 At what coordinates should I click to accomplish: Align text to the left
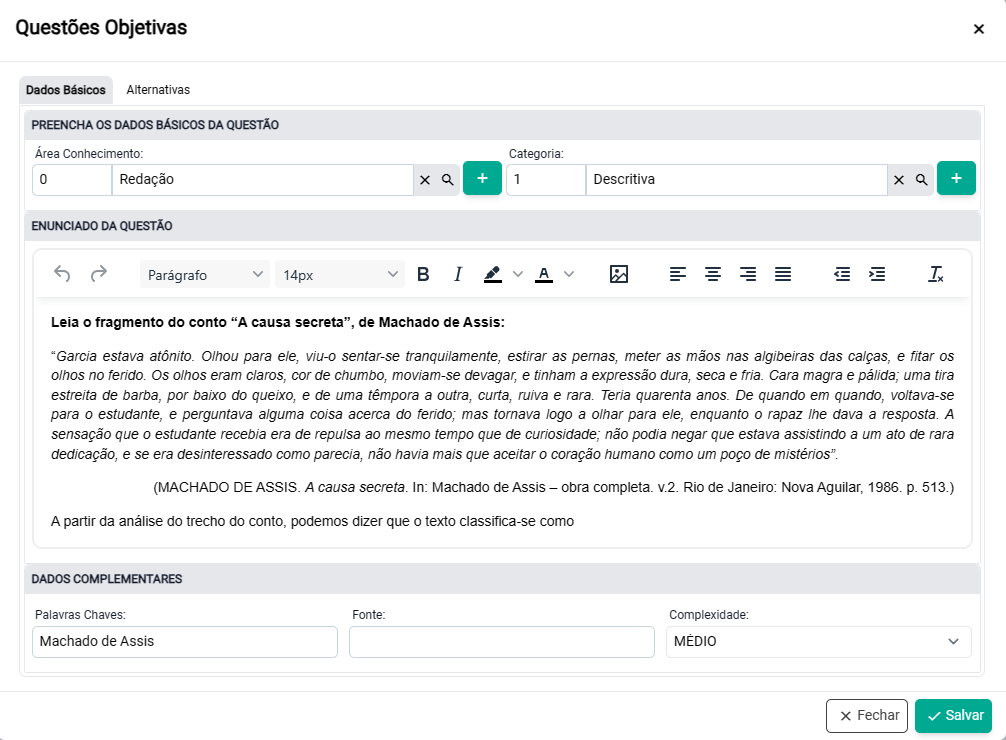click(x=678, y=275)
